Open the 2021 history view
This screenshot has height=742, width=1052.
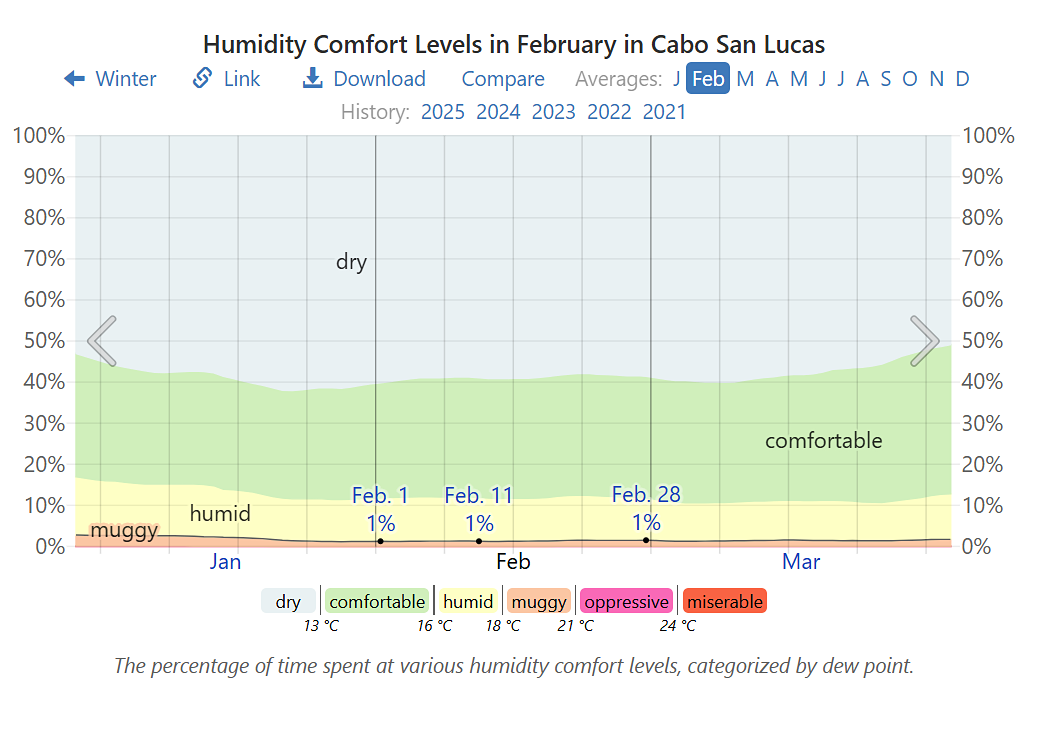click(x=665, y=112)
